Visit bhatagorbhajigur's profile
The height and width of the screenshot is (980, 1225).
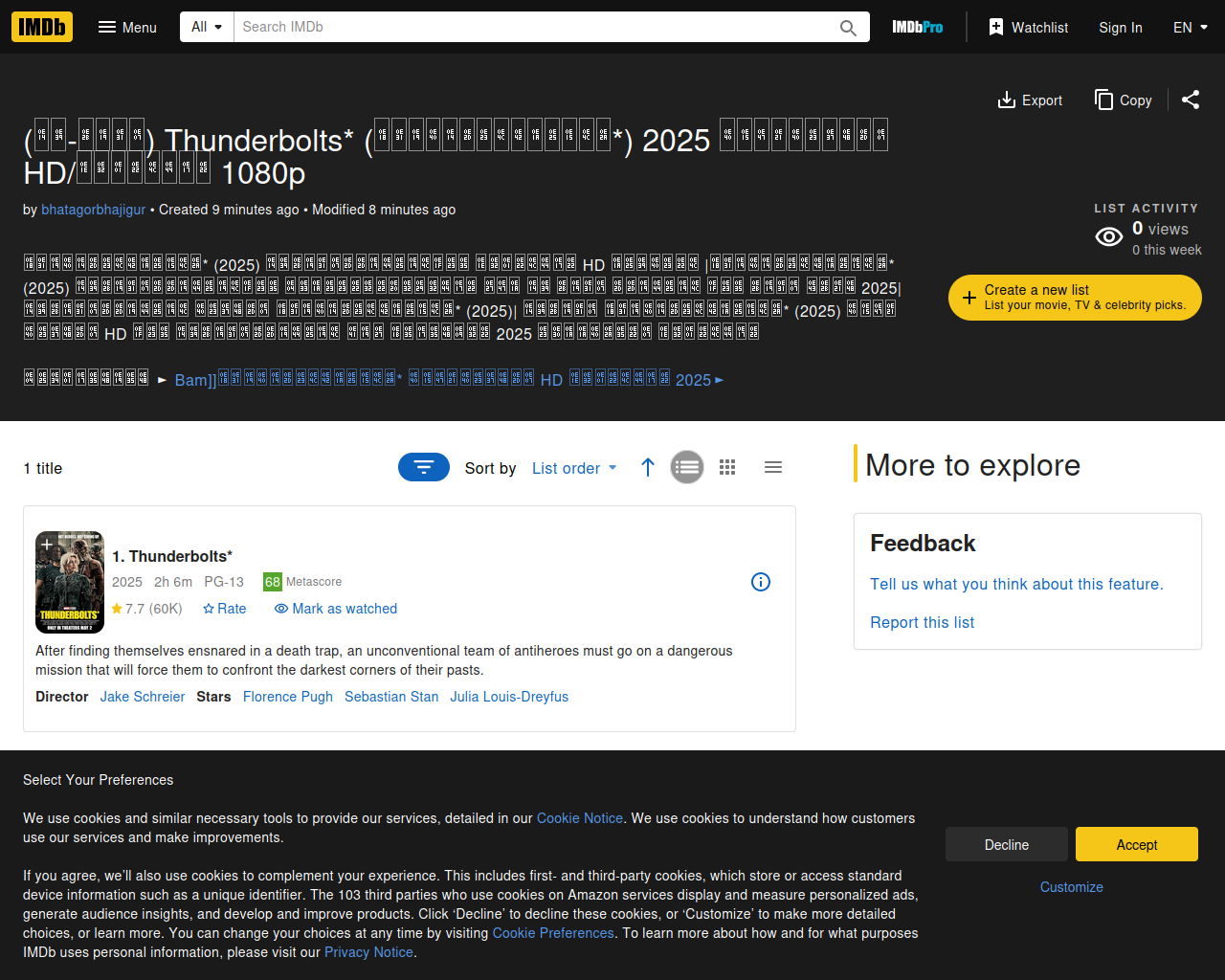tap(93, 210)
